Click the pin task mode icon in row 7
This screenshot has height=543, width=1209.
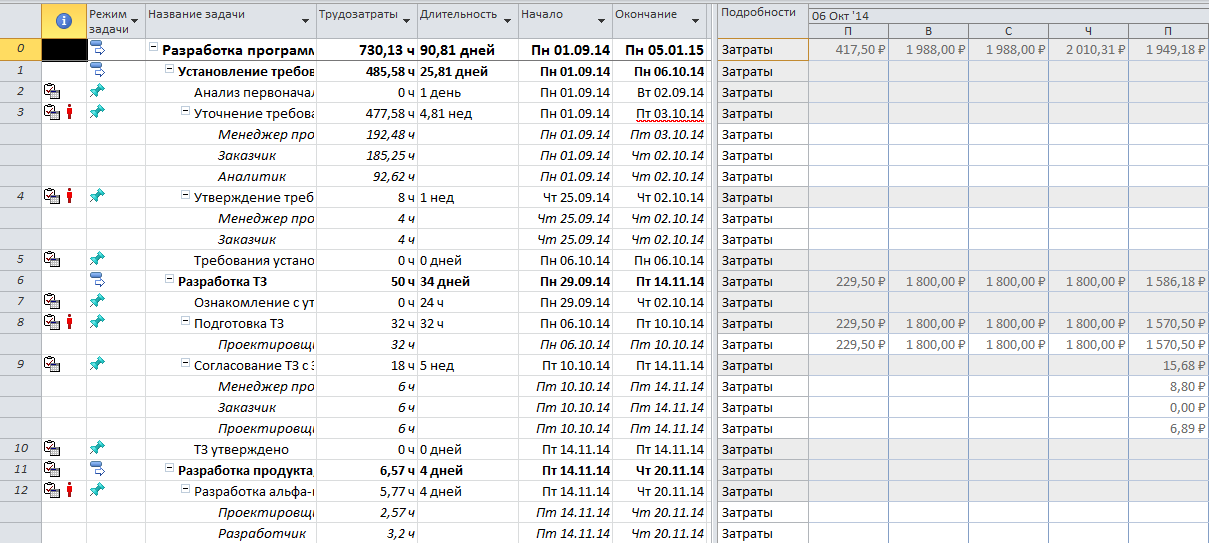click(97, 302)
